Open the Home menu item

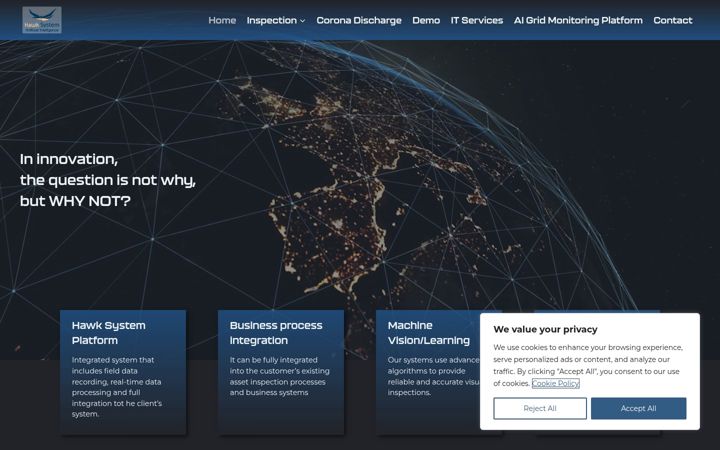coord(222,20)
